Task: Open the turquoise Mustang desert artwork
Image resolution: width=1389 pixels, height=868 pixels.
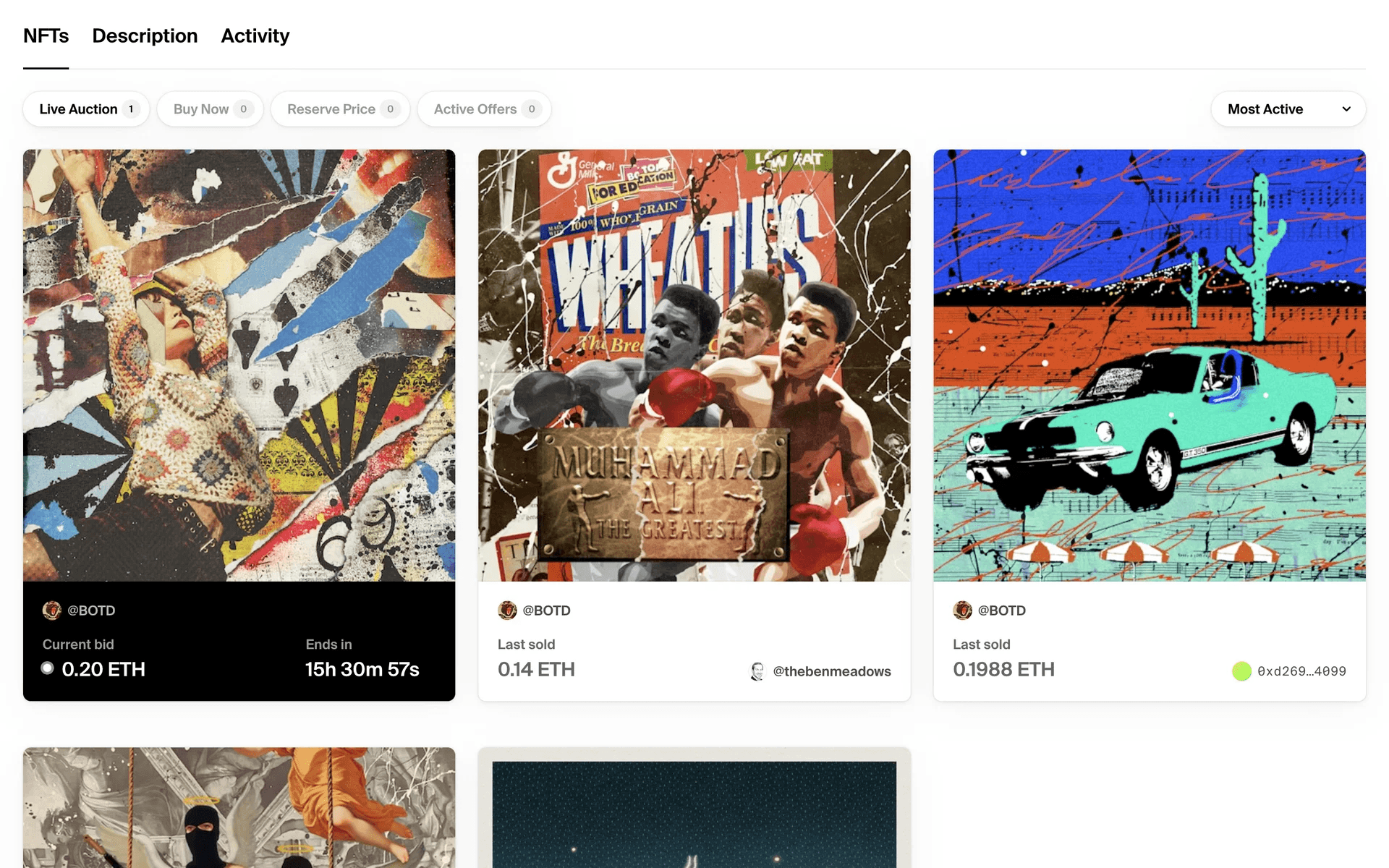Action: tap(1150, 365)
